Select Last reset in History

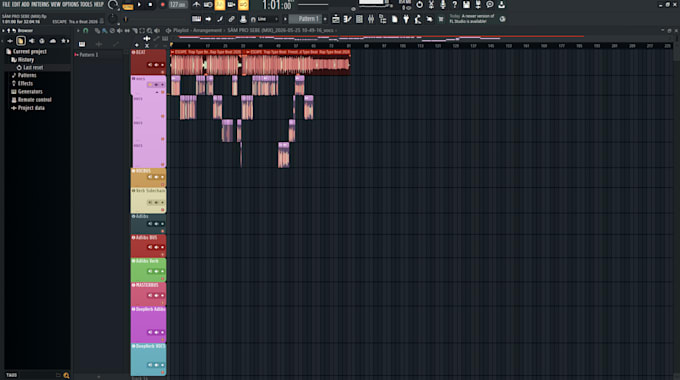tap(30, 67)
